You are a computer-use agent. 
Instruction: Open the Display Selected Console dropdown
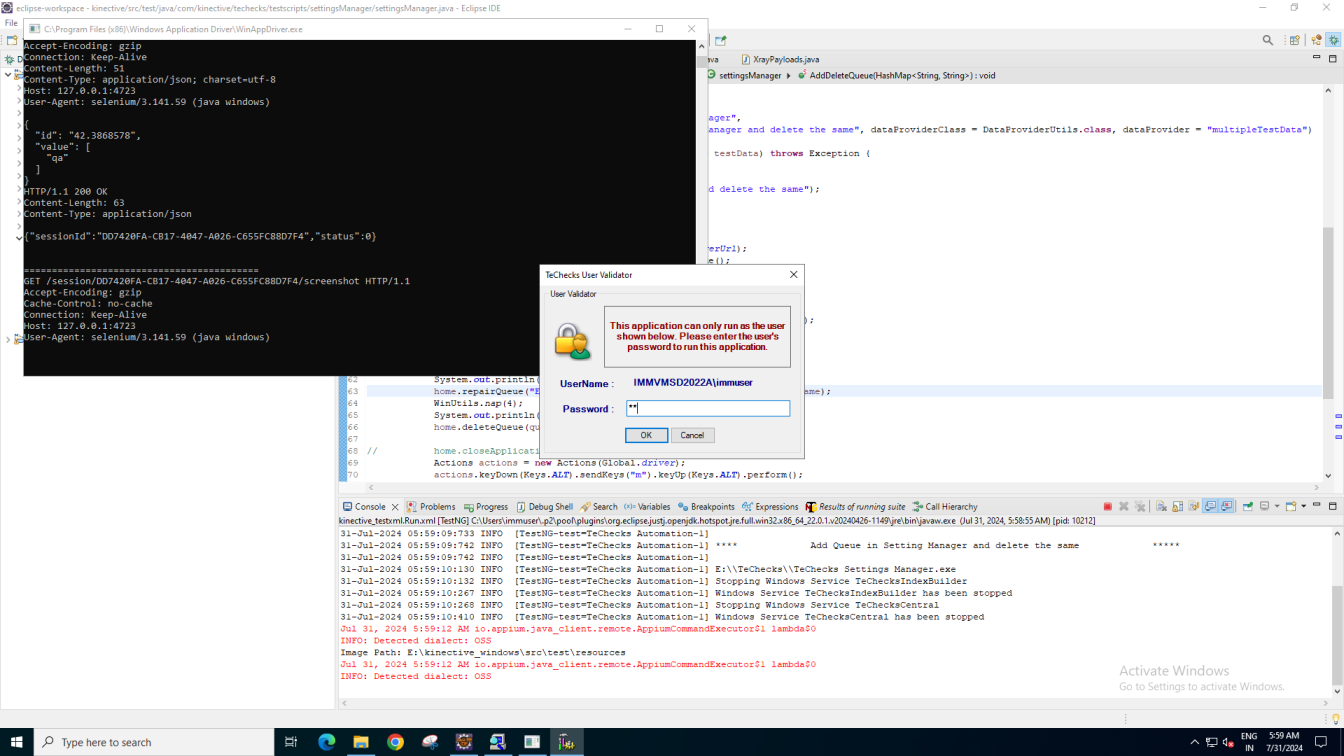(x=1275, y=507)
